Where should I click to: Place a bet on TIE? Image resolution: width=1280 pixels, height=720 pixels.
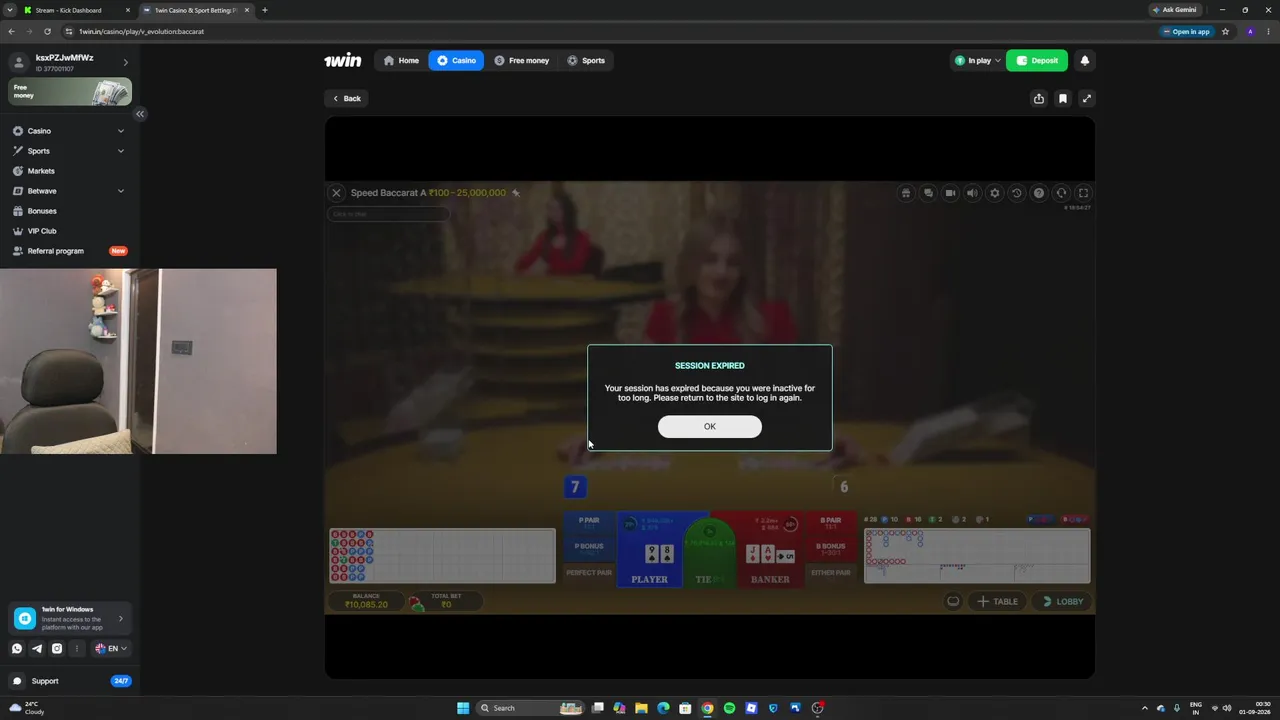709,552
